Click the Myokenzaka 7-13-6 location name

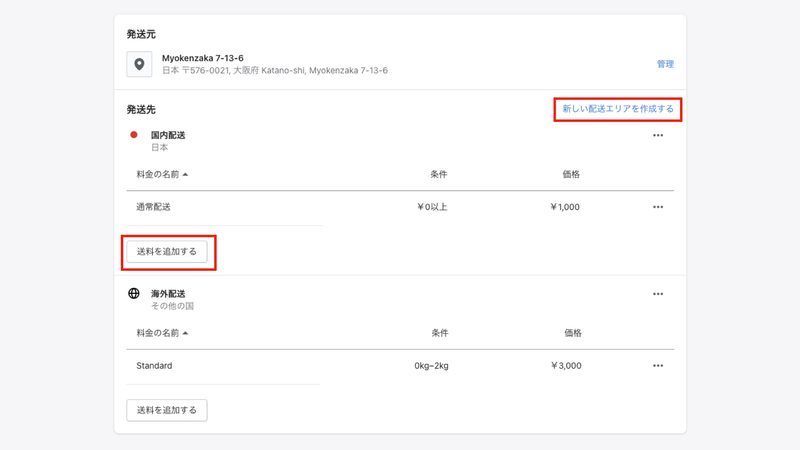(x=203, y=58)
